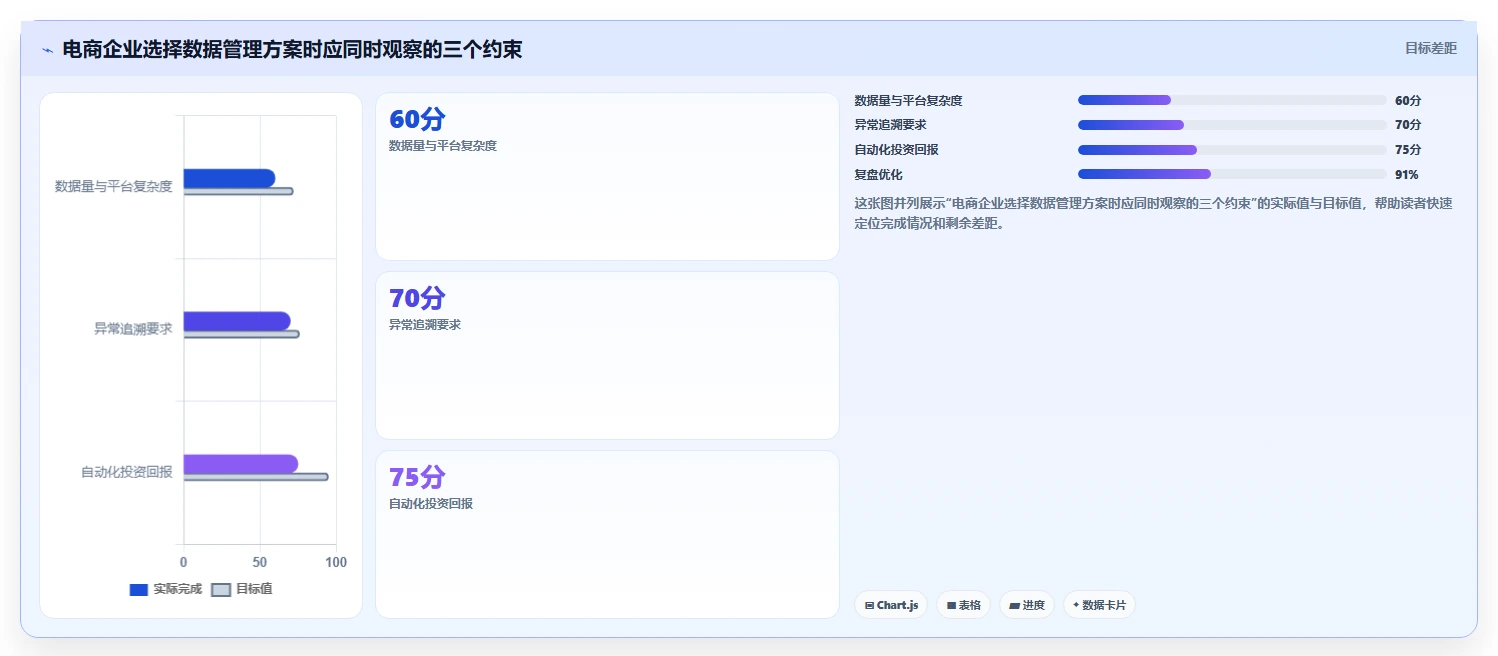
Task: Click the chart axis label 自动化投资回报
Action: tap(127, 471)
